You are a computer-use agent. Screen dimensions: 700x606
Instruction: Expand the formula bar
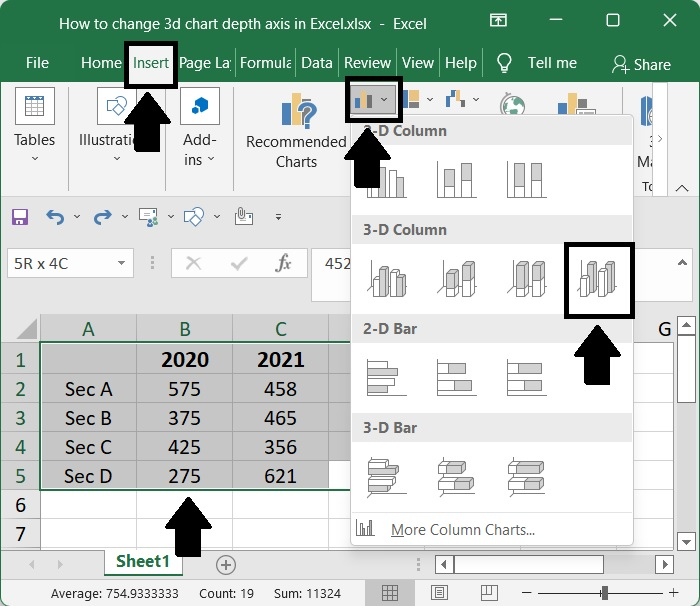click(682, 263)
